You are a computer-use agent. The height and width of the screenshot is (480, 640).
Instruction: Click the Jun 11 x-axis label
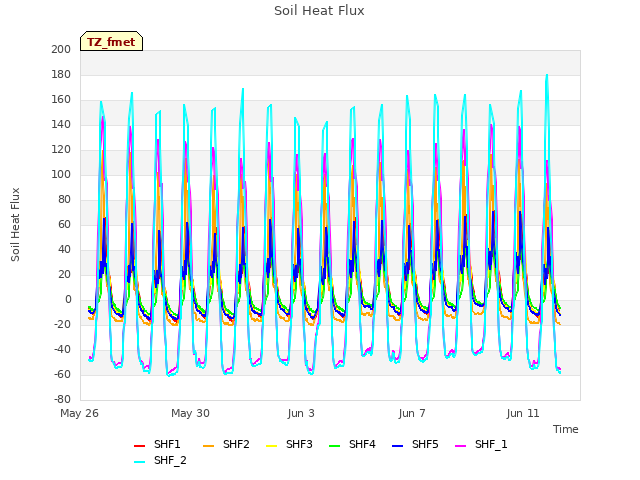click(x=523, y=414)
